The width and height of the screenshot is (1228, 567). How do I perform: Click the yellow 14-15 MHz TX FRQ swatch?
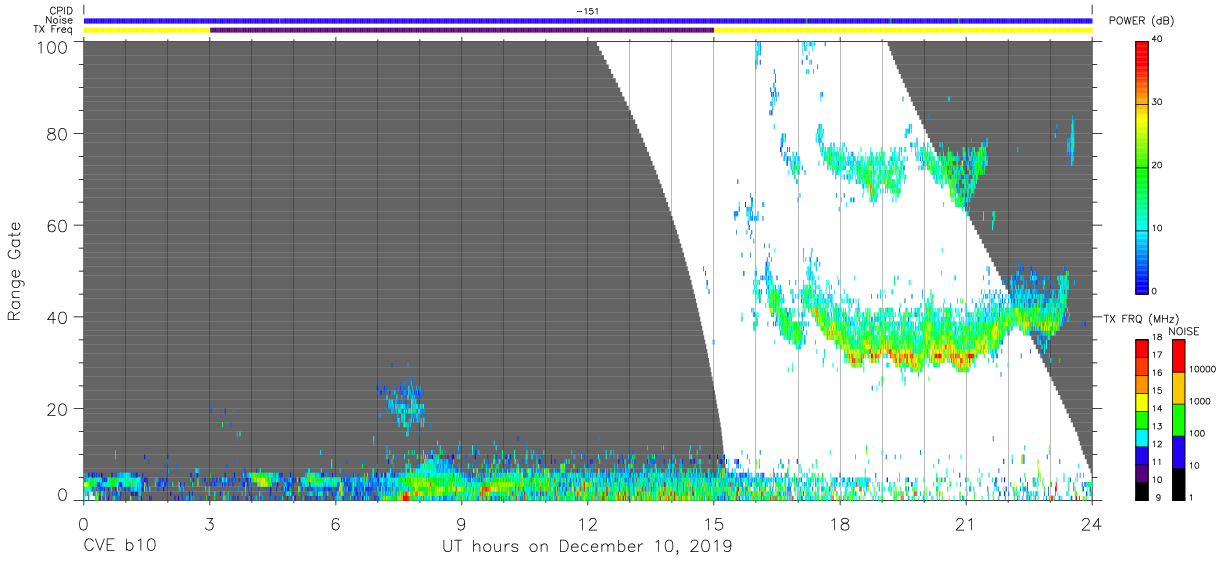point(1141,401)
